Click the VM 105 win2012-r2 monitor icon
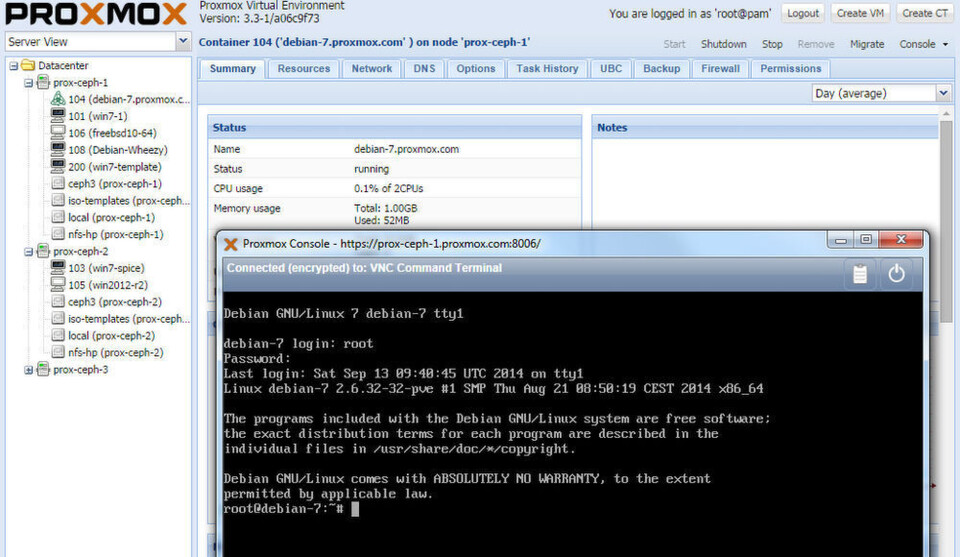Viewport: 960px width, 557px height. pos(58,285)
